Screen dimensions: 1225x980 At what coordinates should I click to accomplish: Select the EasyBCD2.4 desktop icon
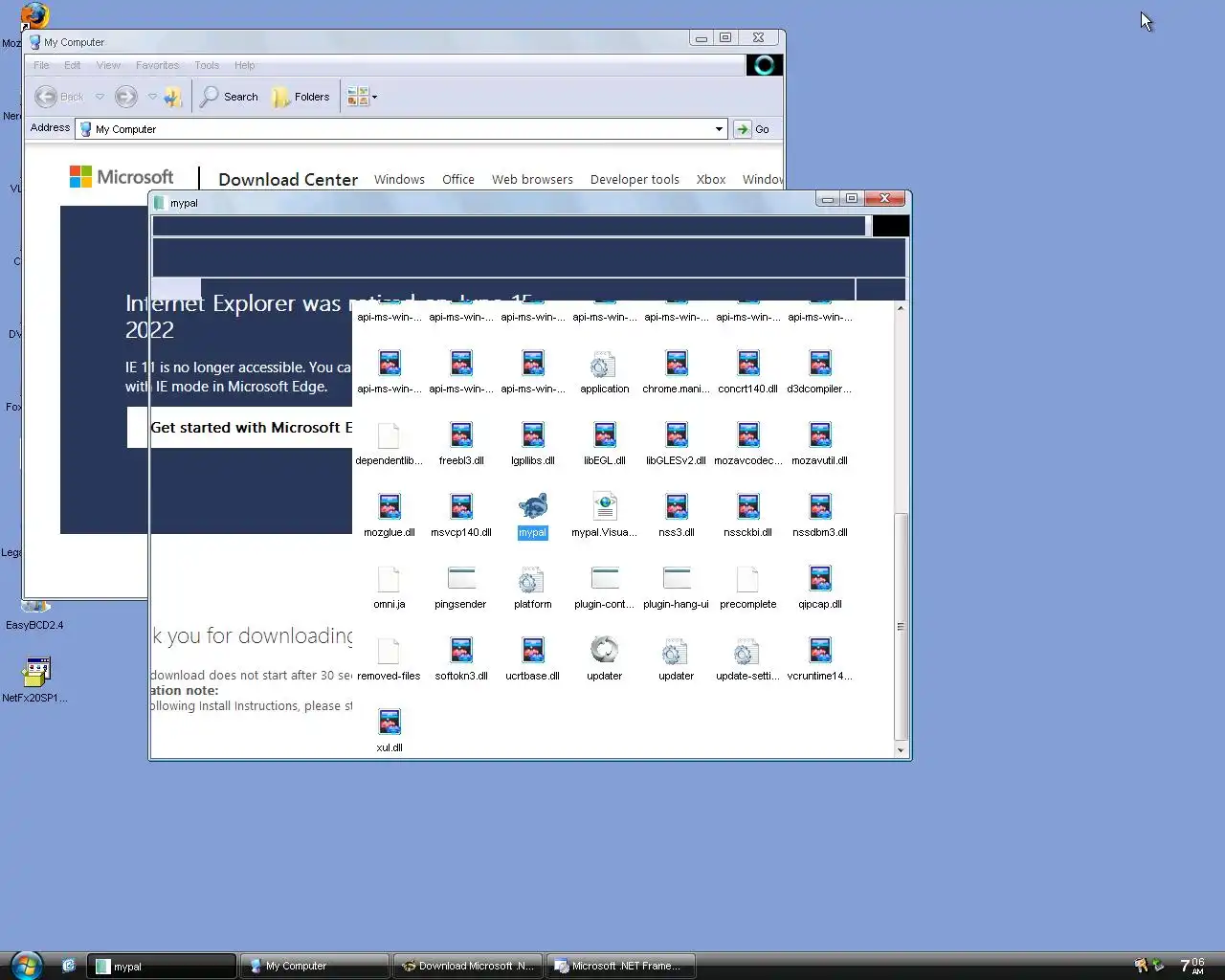pos(35,614)
